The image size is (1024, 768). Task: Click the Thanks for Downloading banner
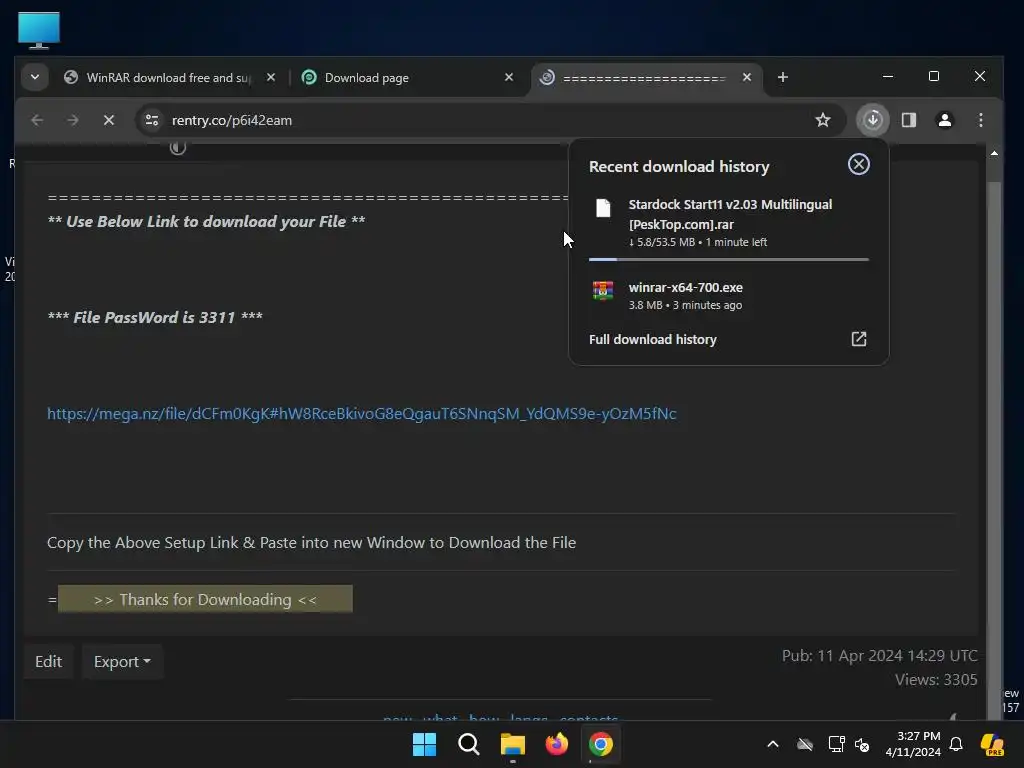[205, 599]
